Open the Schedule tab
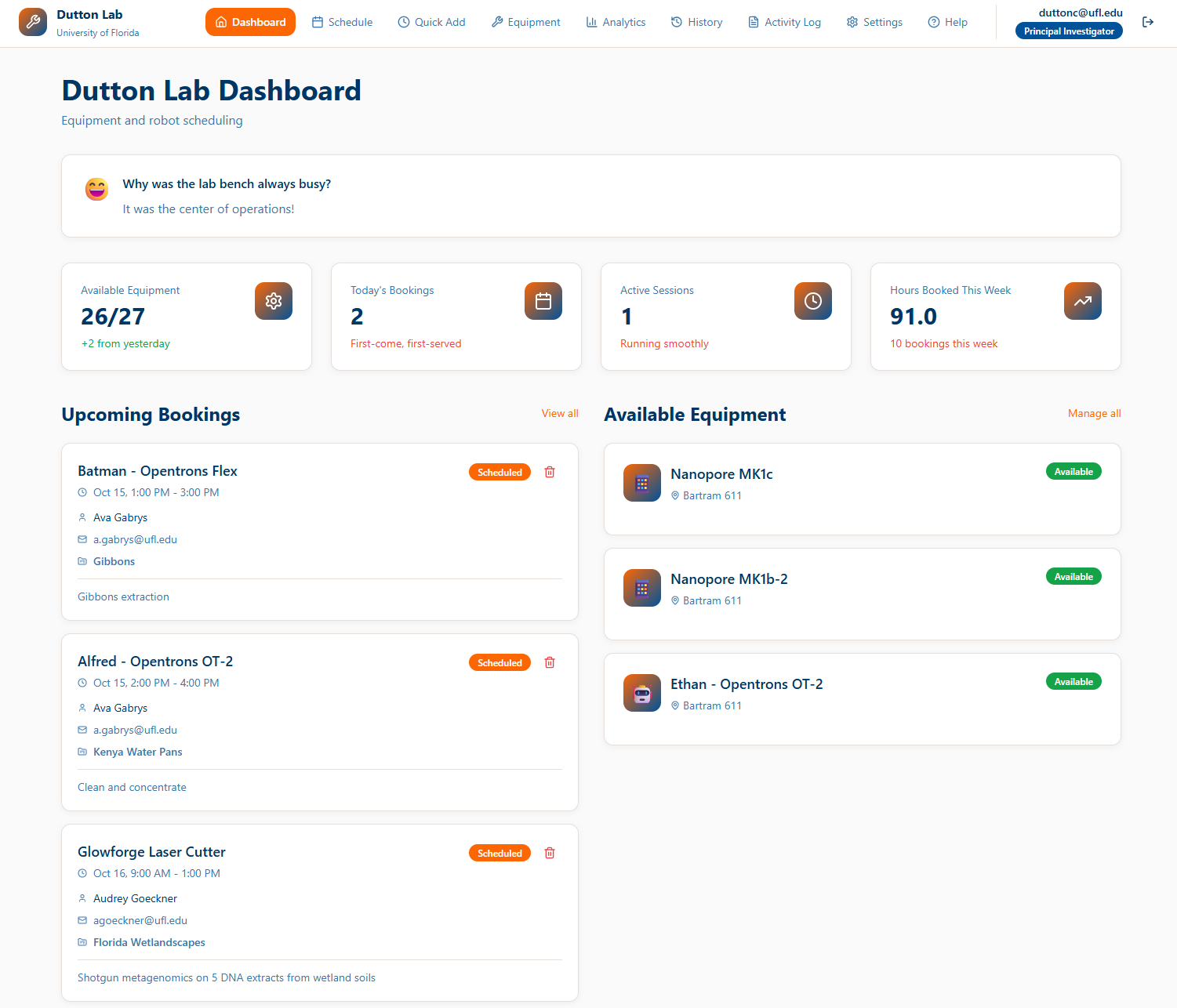The image size is (1177, 1008). click(x=342, y=22)
